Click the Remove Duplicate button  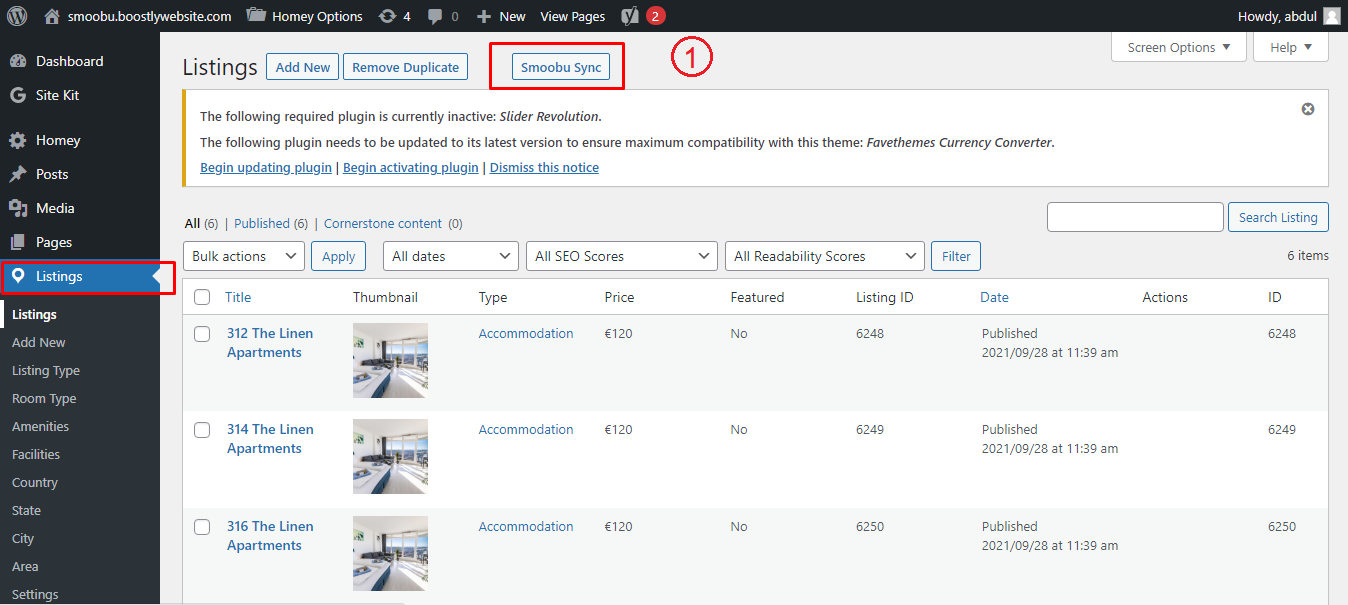point(406,67)
